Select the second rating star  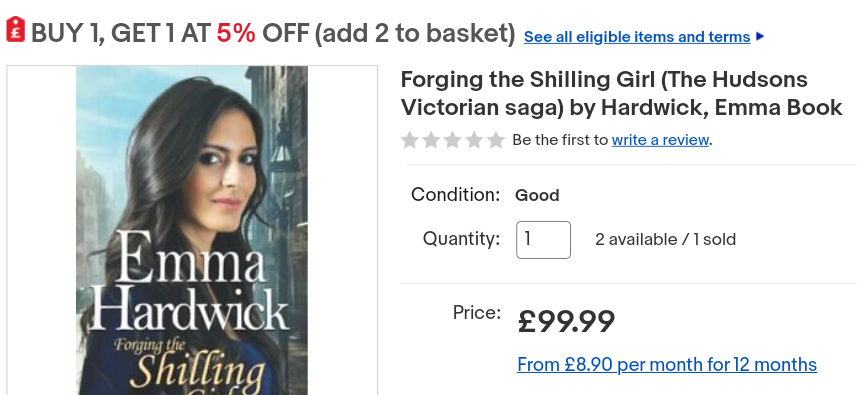tap(431, 140)
